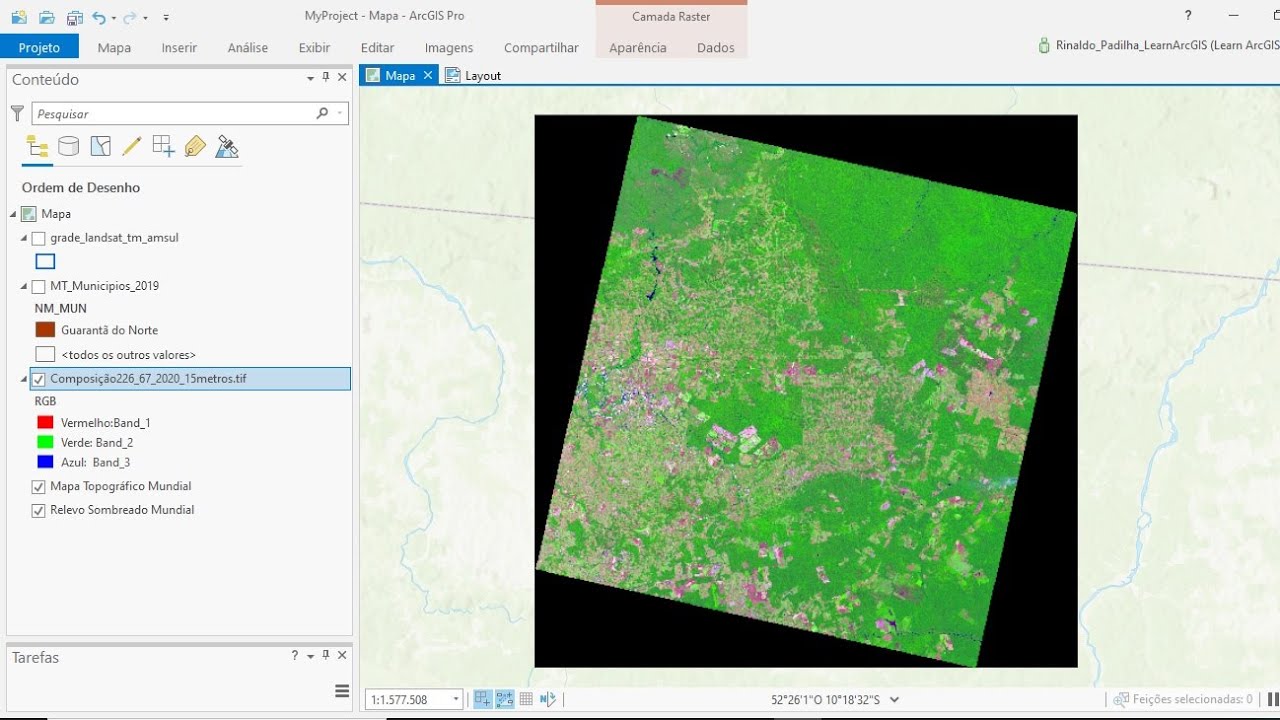Select List By Drawing Order view
This screenshot has width=1280, height=720.
point(37,147)
